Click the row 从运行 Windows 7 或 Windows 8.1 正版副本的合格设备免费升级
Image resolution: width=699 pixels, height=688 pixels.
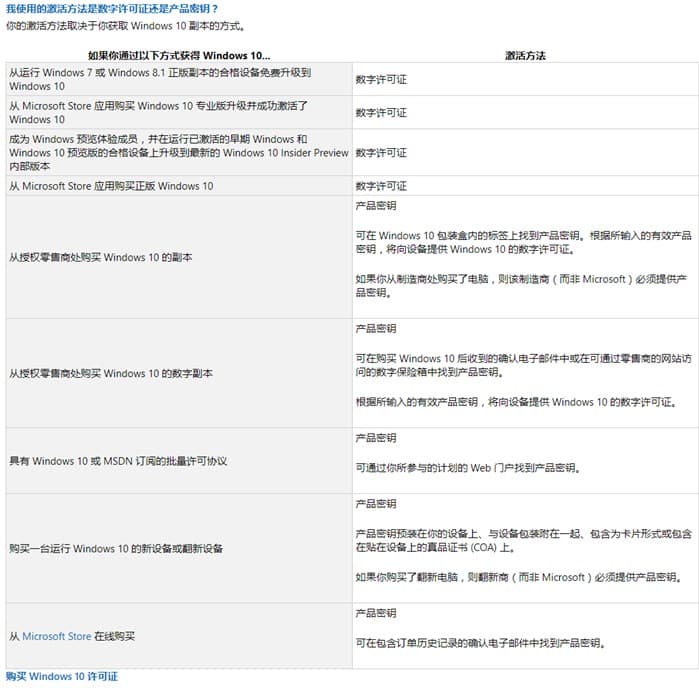179,79
